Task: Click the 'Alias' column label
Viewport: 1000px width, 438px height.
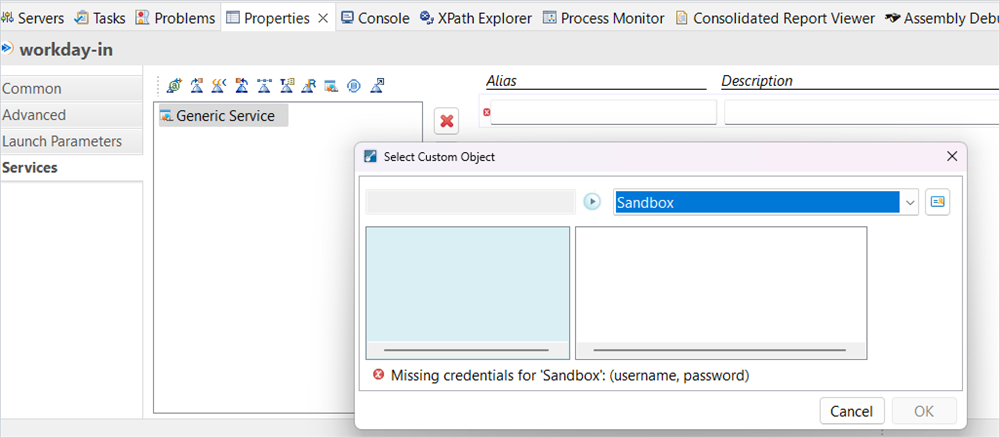Action: pos(501,81)
